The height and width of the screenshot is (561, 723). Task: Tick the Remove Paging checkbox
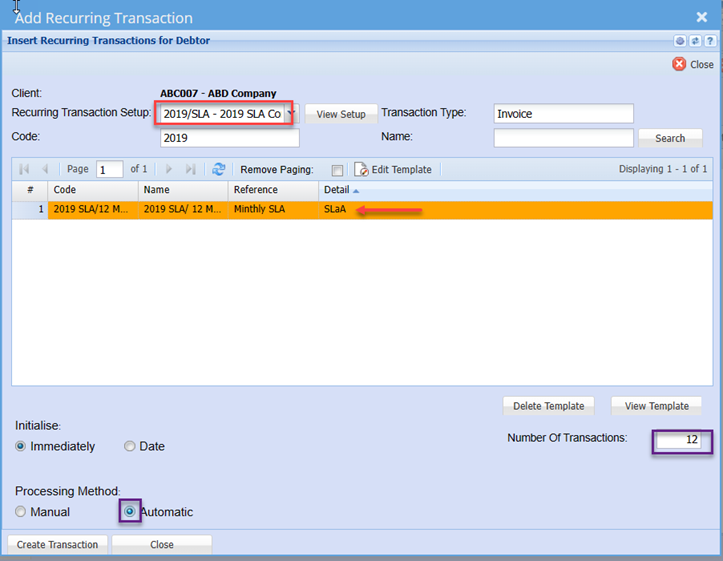[337, 170]
